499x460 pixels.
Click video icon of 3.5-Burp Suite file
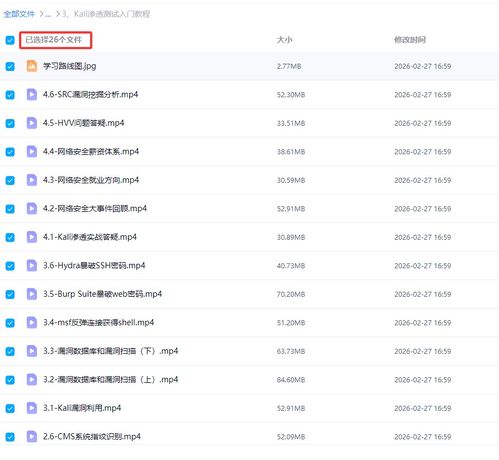pos(32,294)
